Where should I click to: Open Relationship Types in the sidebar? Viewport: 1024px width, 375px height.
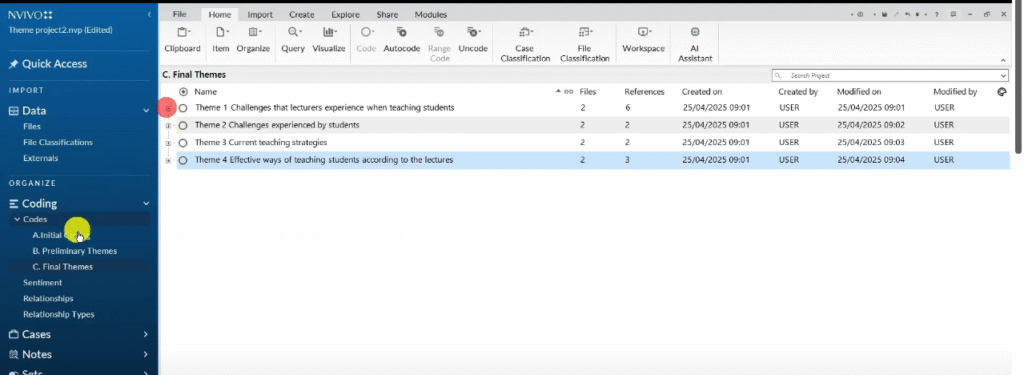click(x=59, y=314)
